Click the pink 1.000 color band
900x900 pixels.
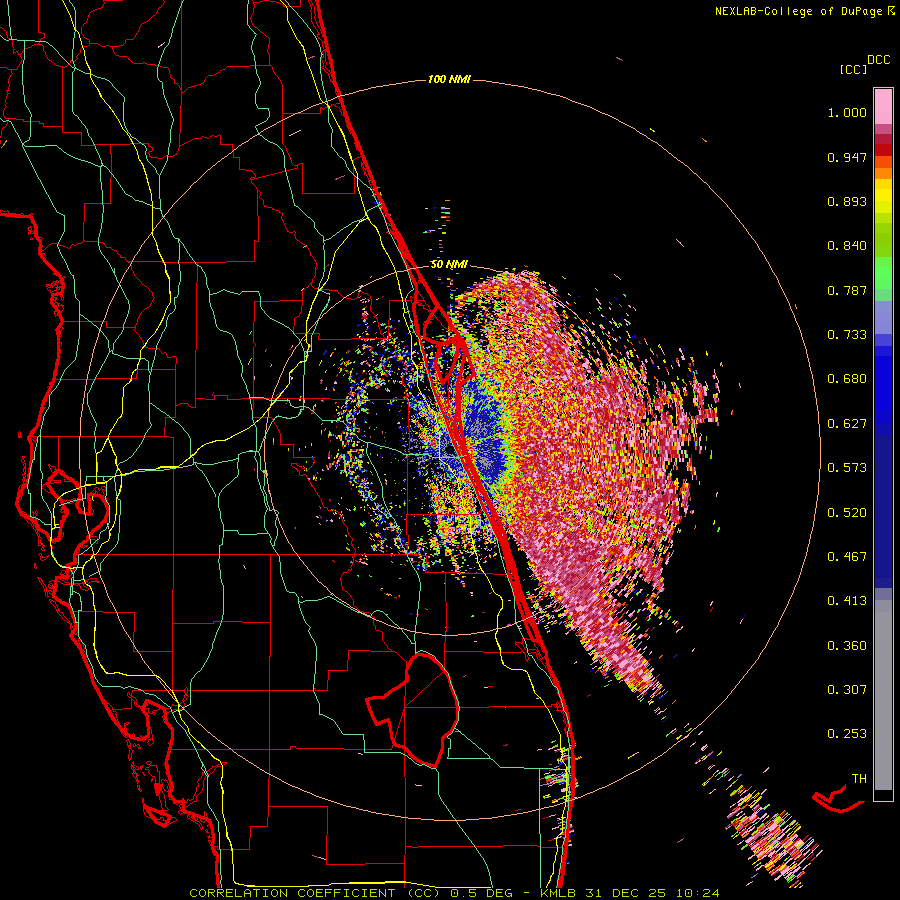[x=883, y=107]
